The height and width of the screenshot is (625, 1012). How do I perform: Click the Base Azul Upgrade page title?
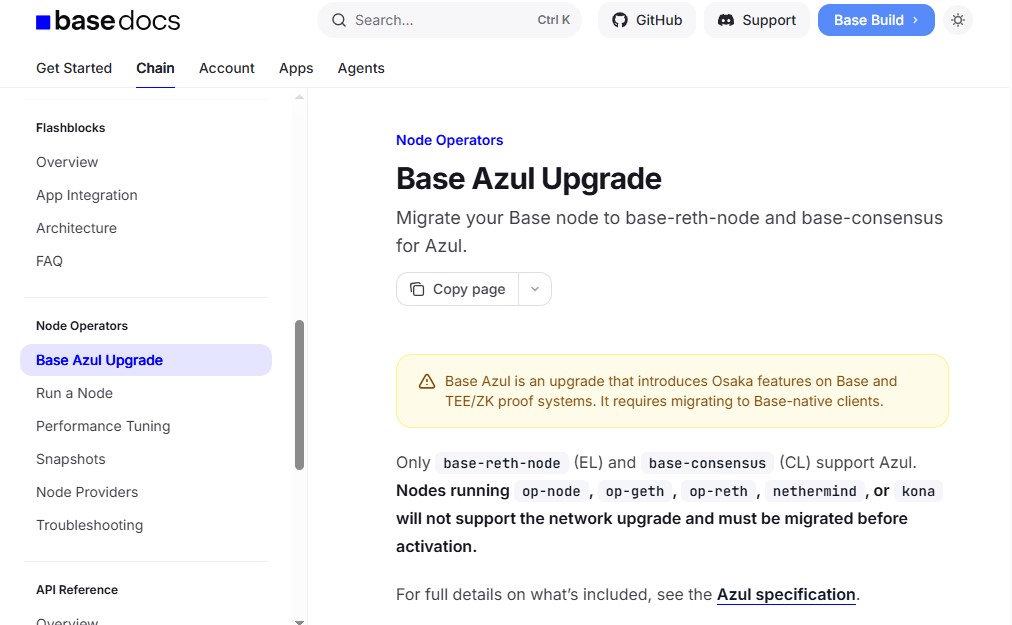(x=529, y=179)
